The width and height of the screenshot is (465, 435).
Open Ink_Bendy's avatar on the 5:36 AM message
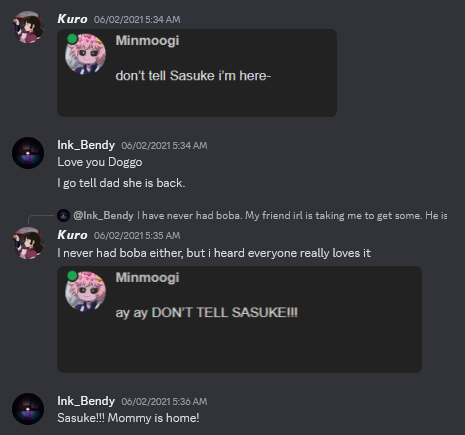pyautogui.click(x=28, y=409)
